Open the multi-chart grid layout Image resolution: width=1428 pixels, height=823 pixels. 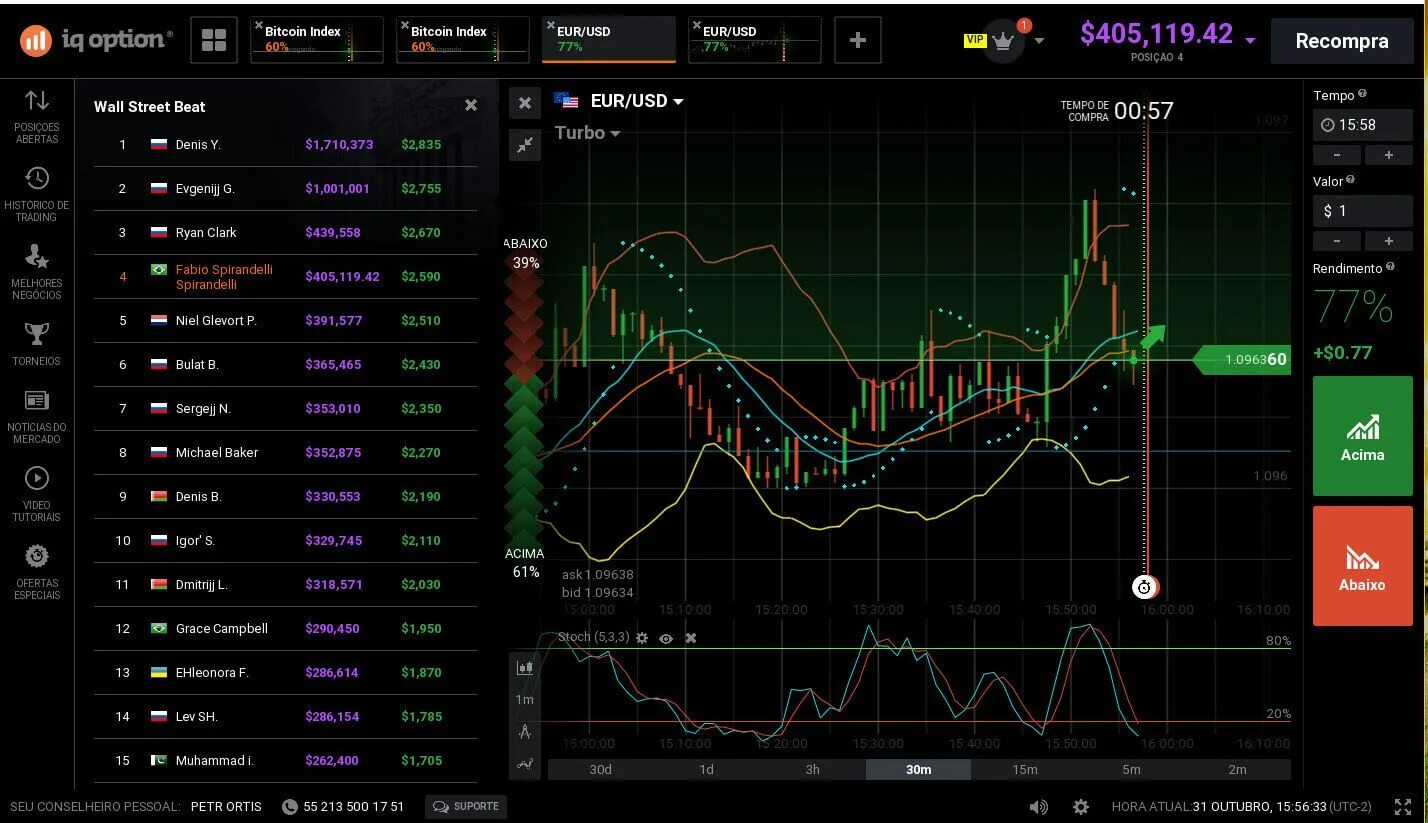coord(214,40)
